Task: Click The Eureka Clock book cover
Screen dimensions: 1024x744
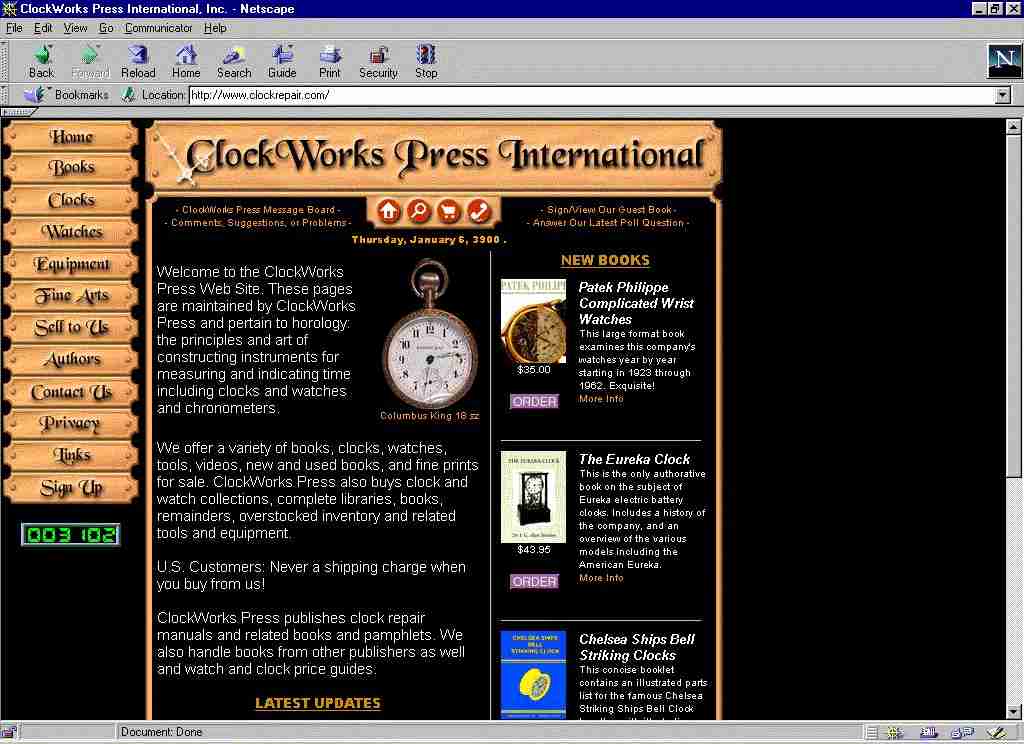Action: point(534,497)
